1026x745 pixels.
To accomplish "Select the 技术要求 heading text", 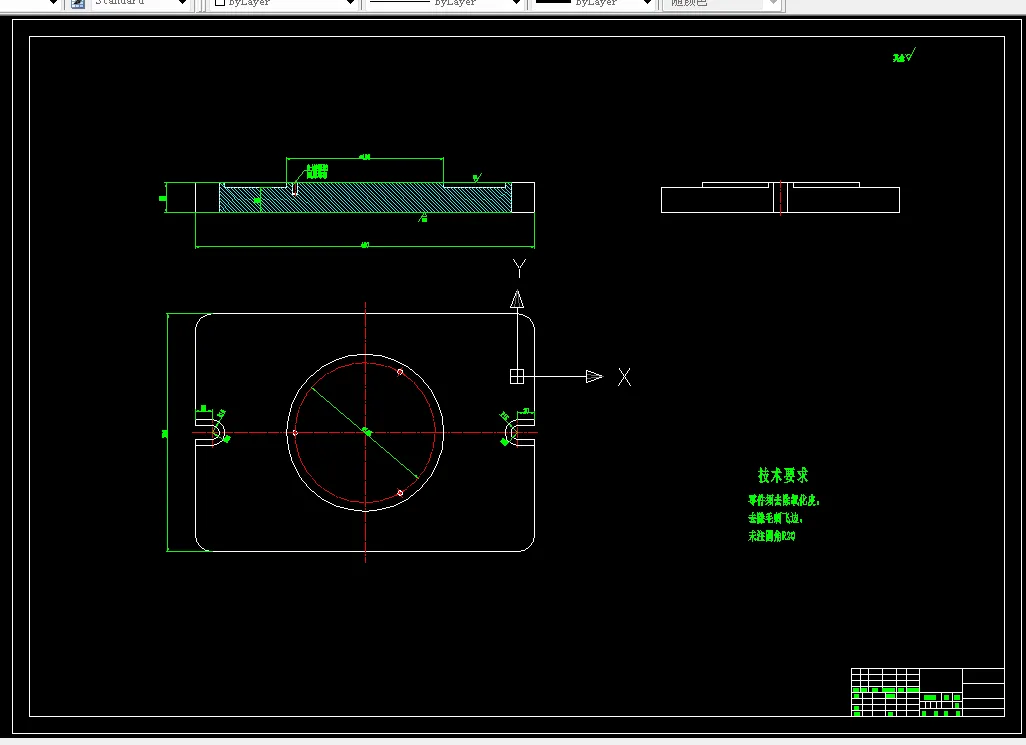I will coord(783,475).
